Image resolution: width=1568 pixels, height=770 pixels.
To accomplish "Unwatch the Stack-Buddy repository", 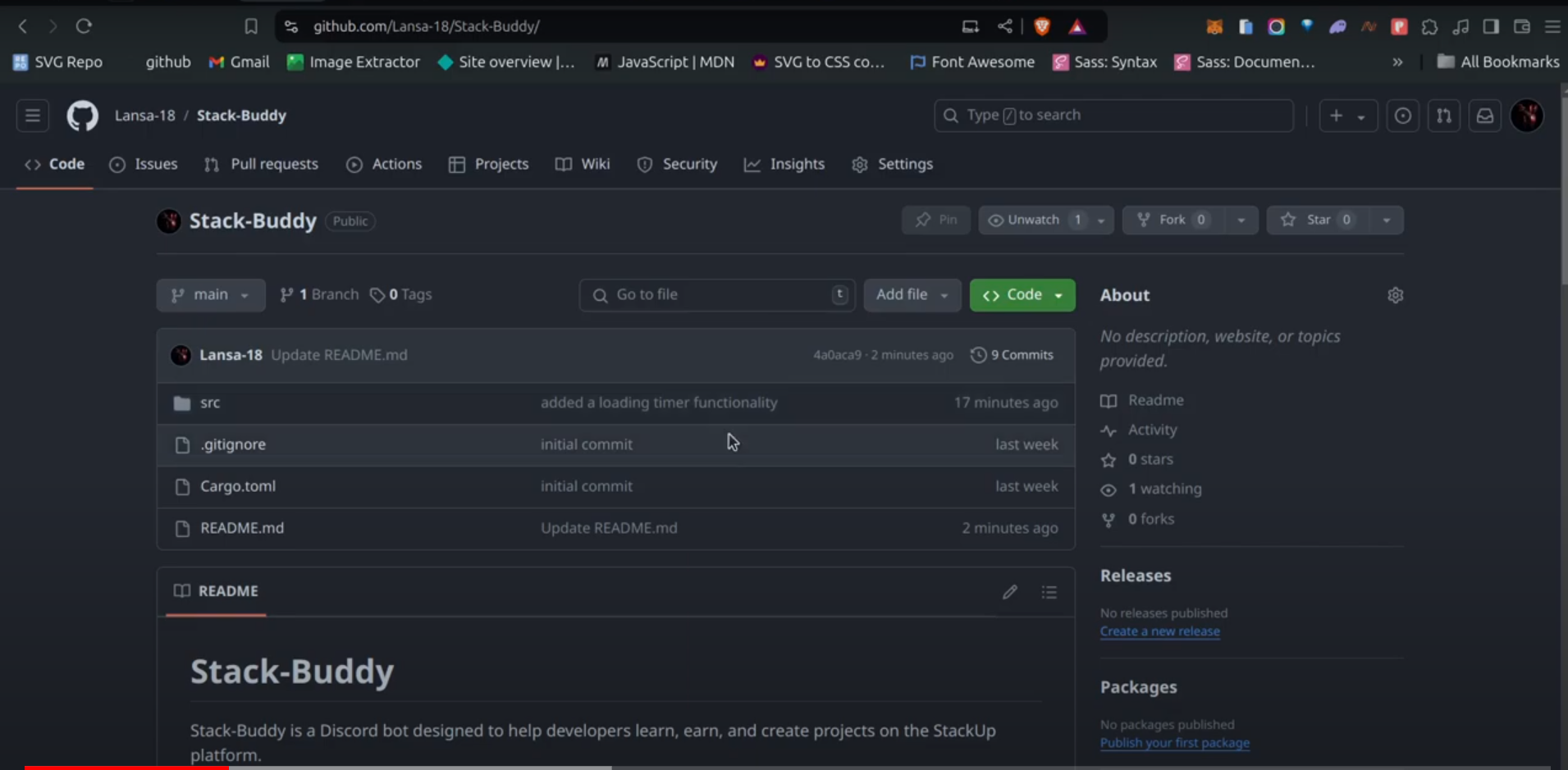I will point(1035,220).
